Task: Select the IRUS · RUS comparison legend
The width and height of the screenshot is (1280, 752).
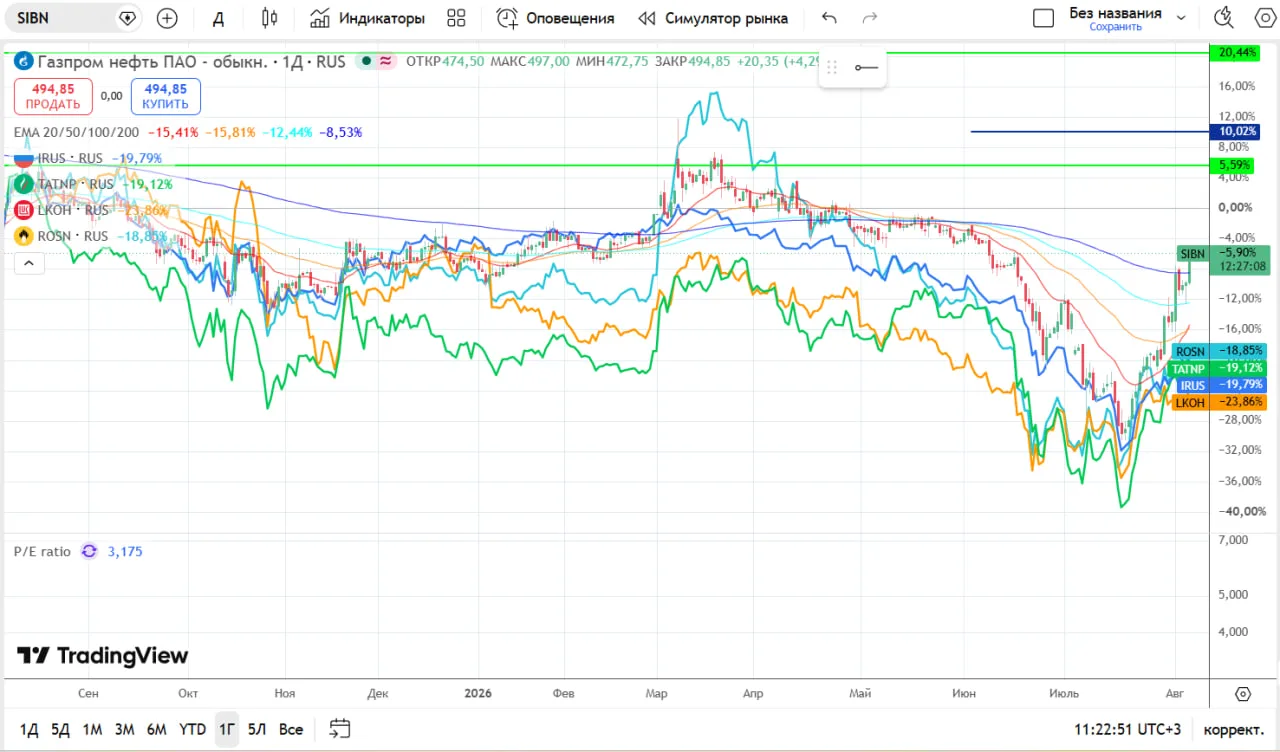Action: (x=70, y=158)
